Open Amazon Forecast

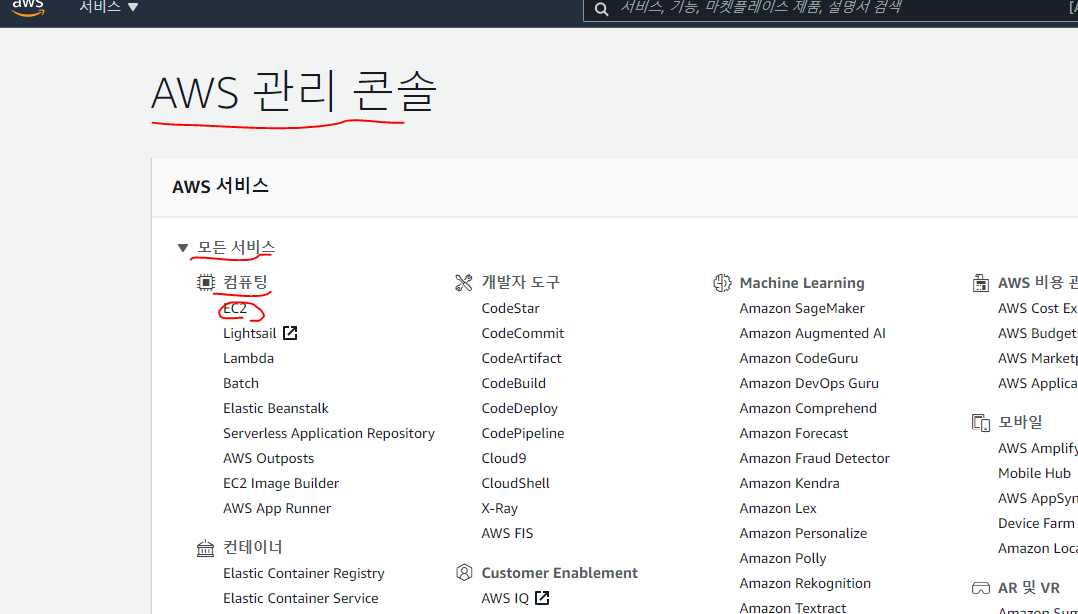coord(793,433)
